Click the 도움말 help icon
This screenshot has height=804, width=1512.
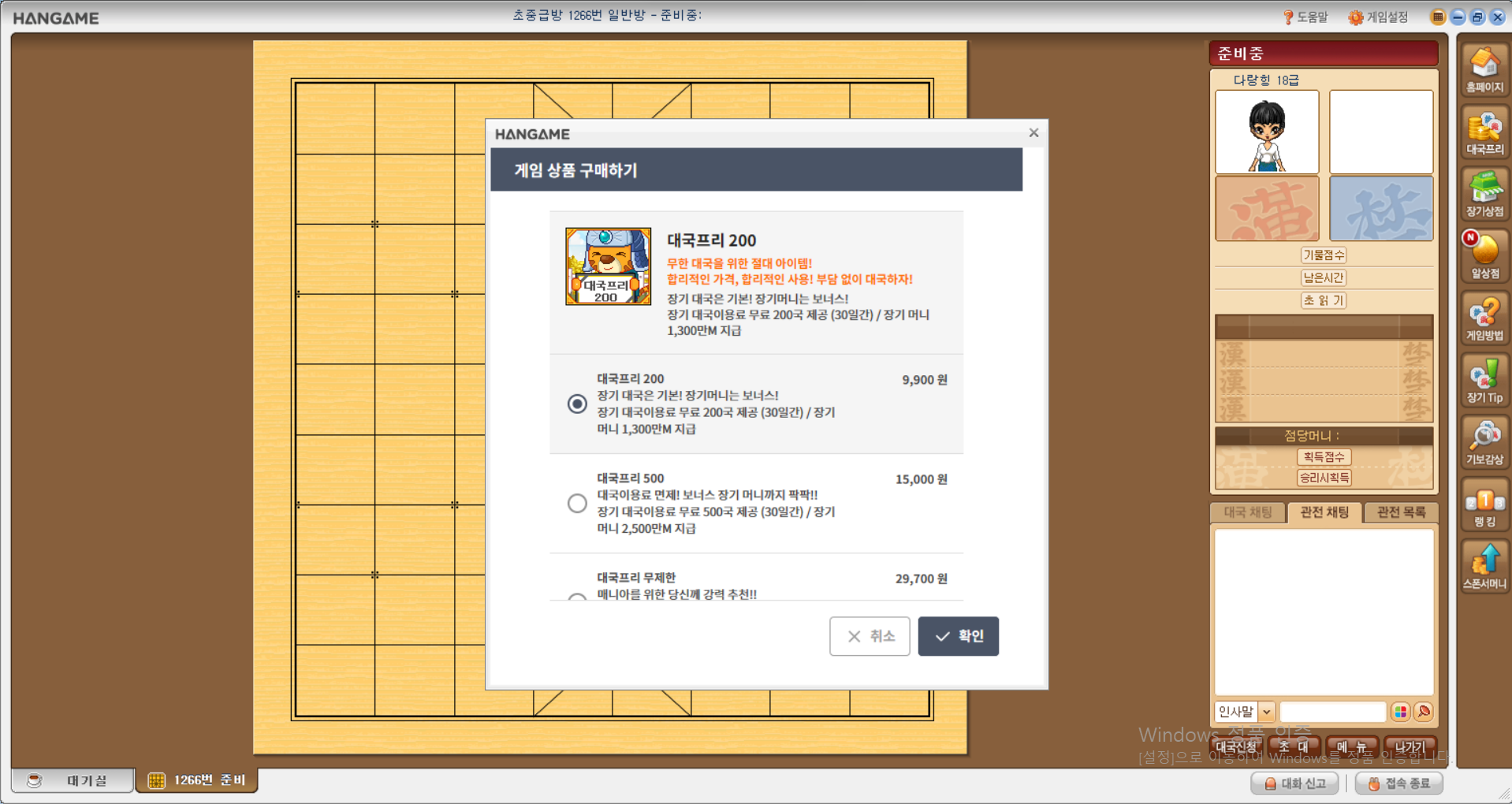pyautogui.click(x=1305, y=17)
